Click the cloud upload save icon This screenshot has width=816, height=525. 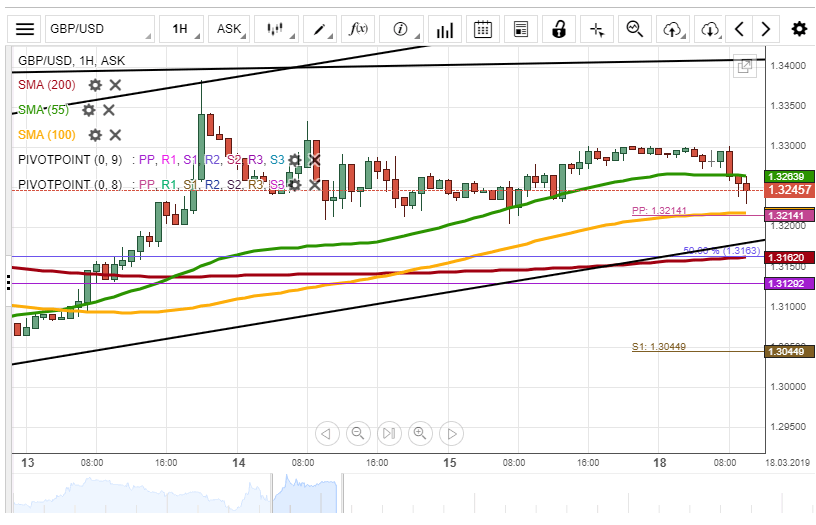[672, 29]
